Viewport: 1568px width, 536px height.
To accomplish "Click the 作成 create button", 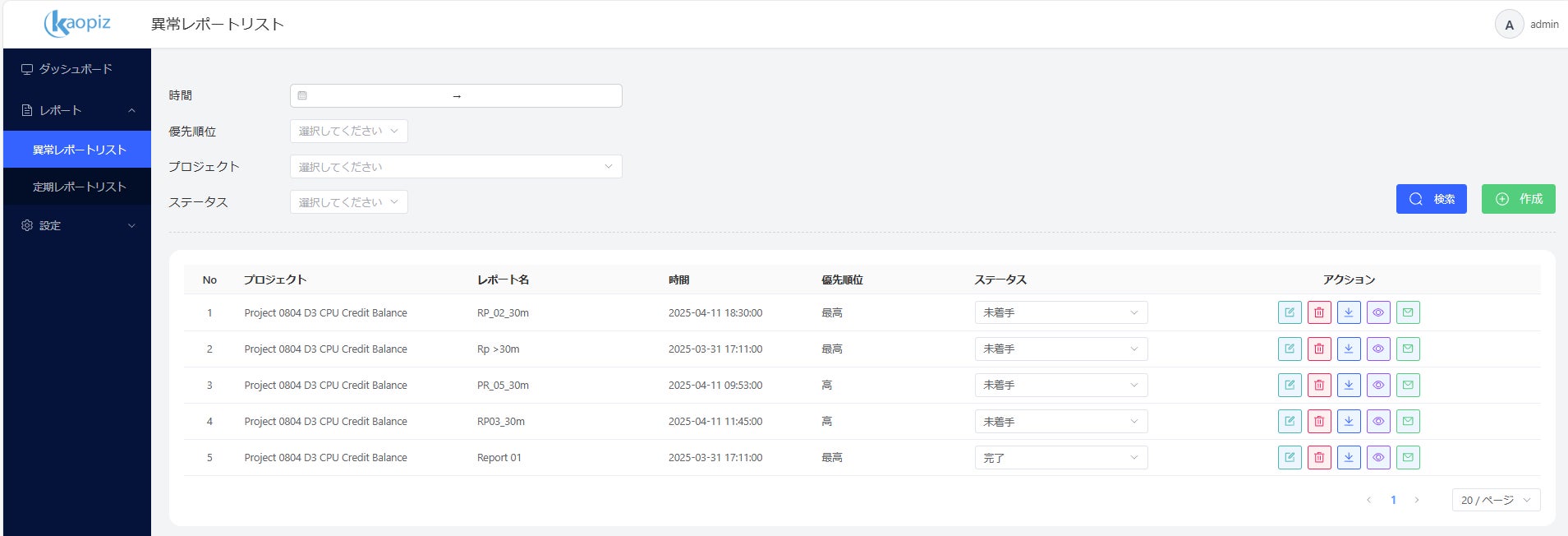I will pyautogui.click(x=1519, y=199).
